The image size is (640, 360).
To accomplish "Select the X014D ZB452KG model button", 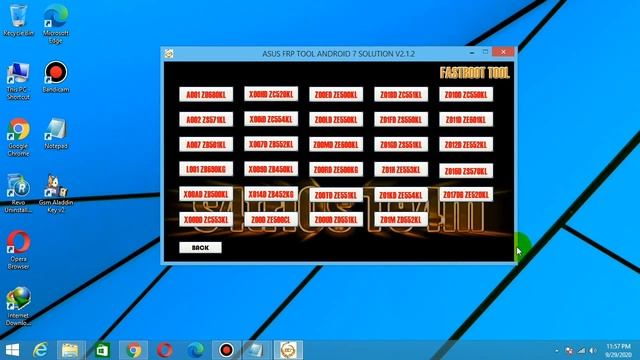I will 271,194.
